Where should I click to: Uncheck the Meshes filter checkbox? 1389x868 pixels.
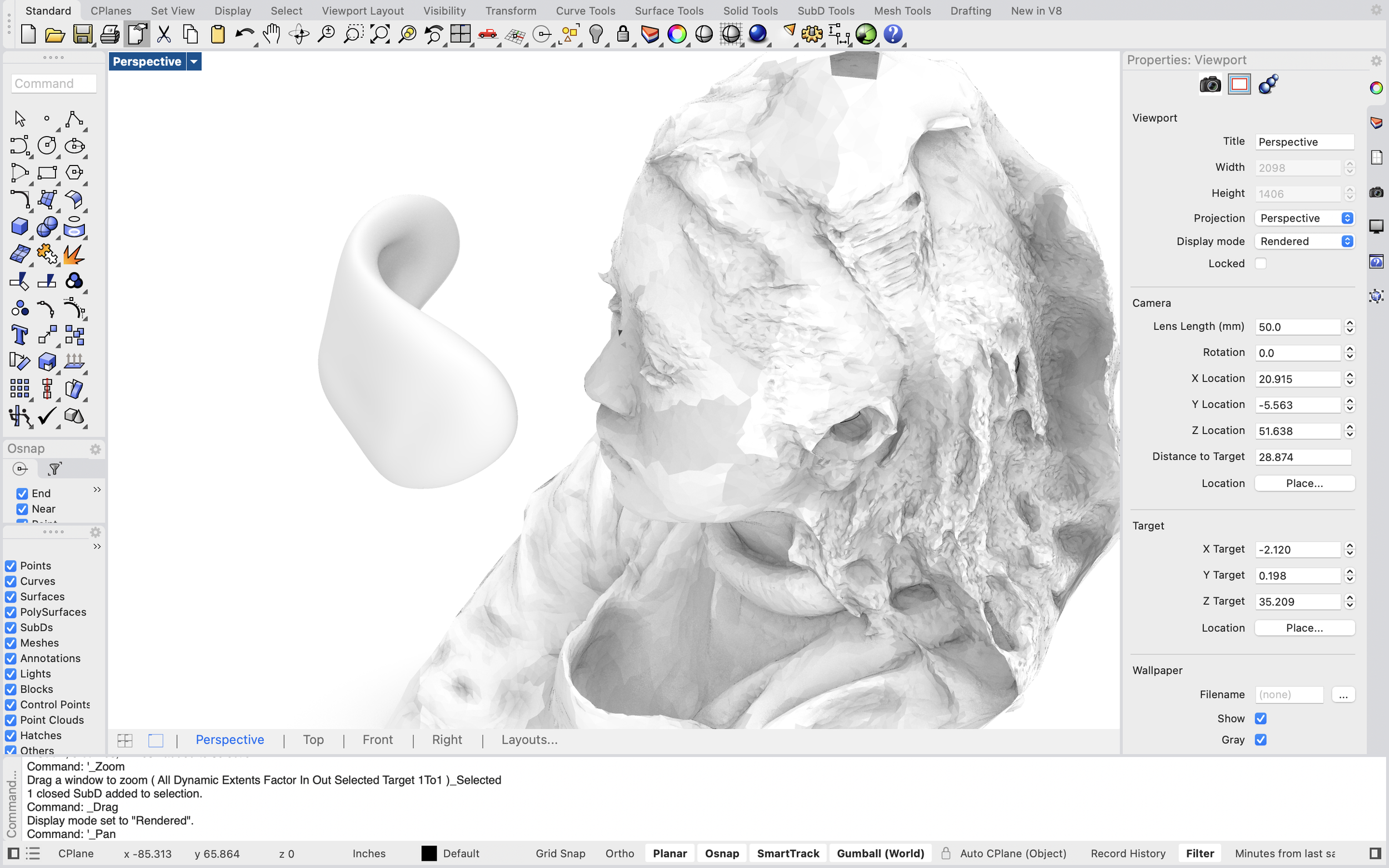click(x=11, y=643)
